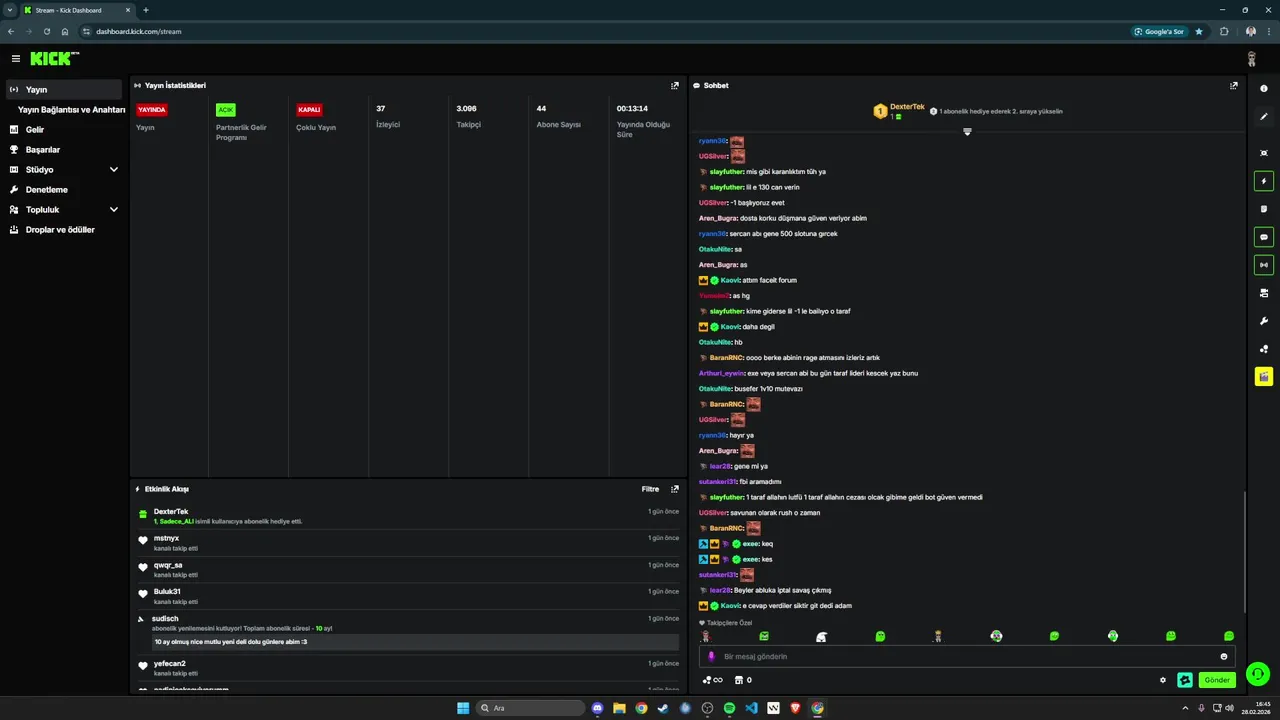Screen dimensions: 1280x720
Task: Pop out the Etkinlik Akışı panel
Action: click(x=675, y=489)
